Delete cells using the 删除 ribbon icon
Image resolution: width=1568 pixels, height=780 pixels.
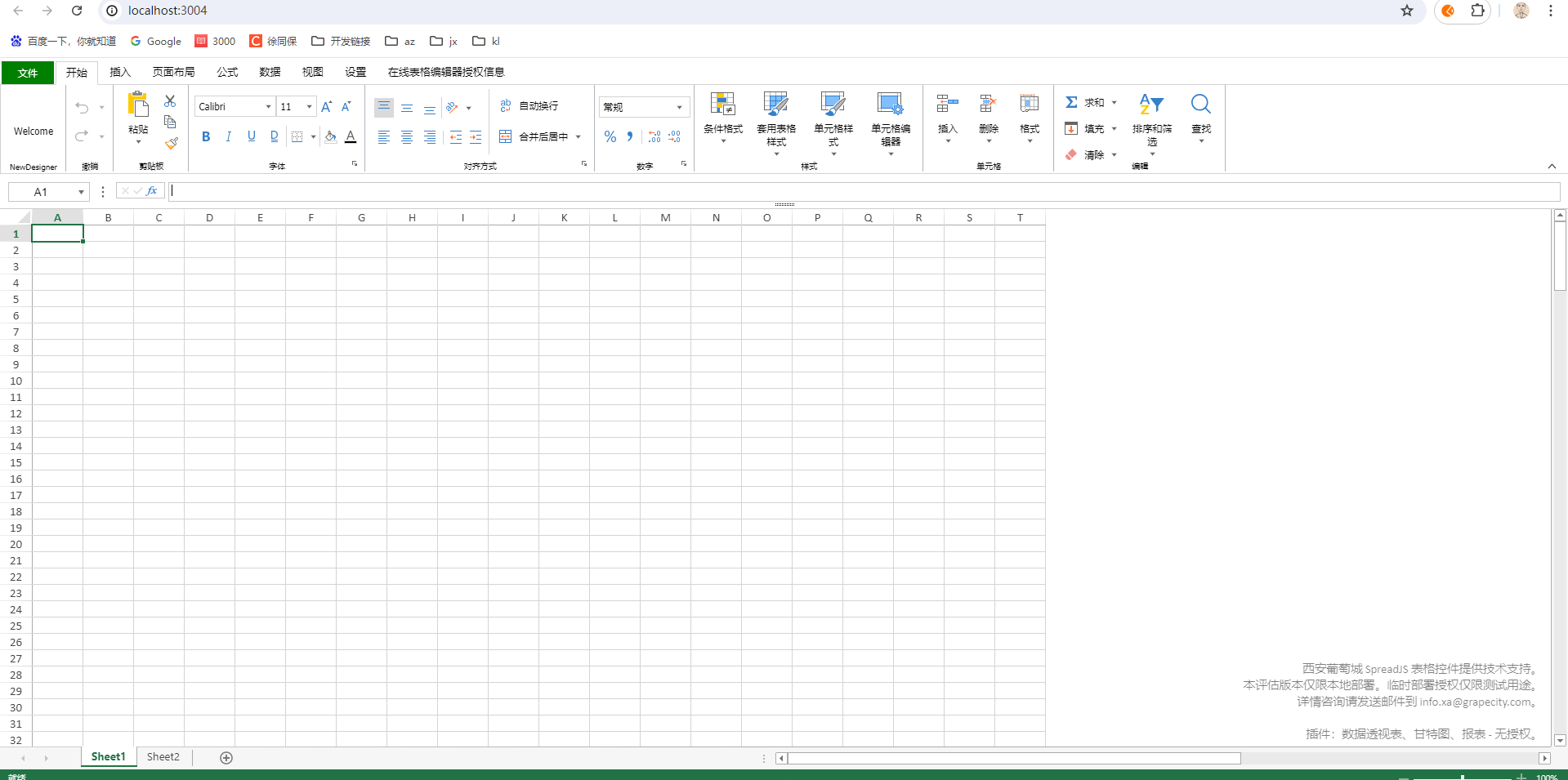(988, 114)
